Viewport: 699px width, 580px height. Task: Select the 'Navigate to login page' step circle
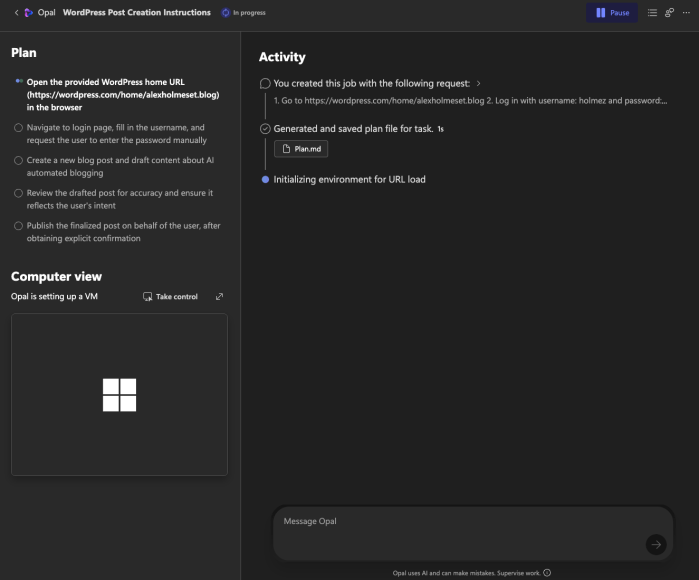coord(18,128)
